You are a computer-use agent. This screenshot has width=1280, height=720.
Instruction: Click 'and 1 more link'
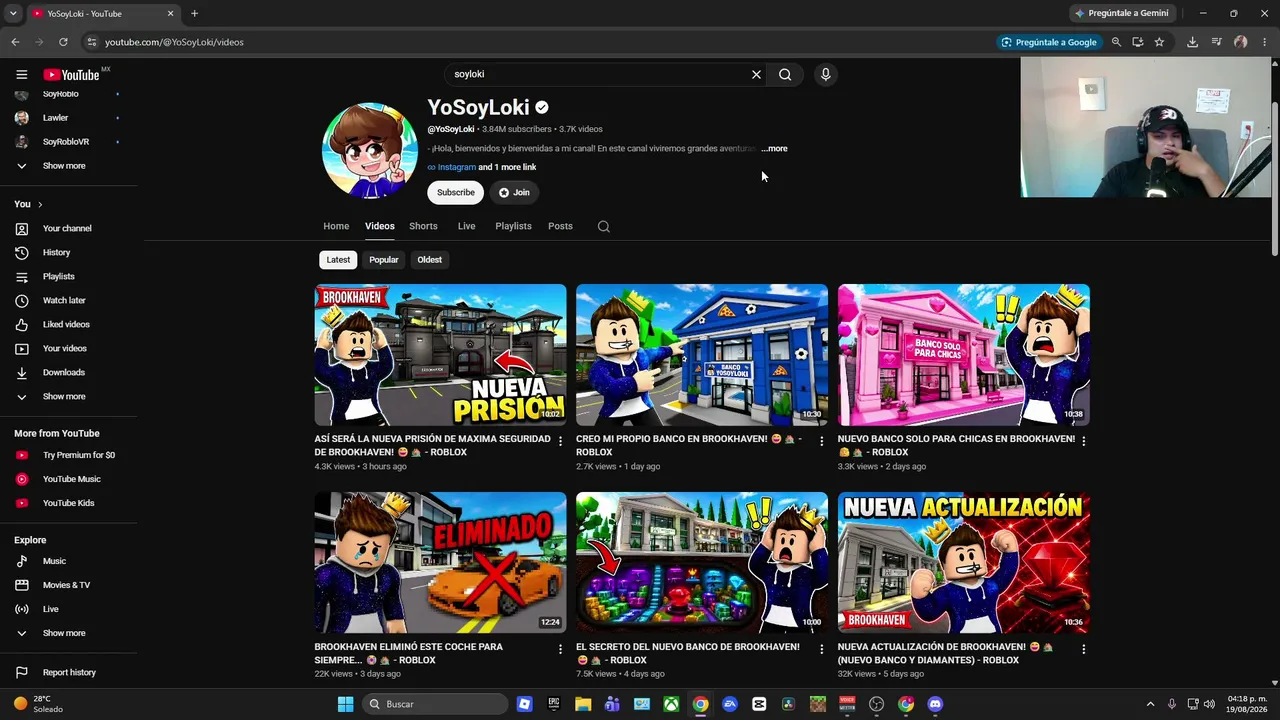pyautogui.click(x=507, y=167)
